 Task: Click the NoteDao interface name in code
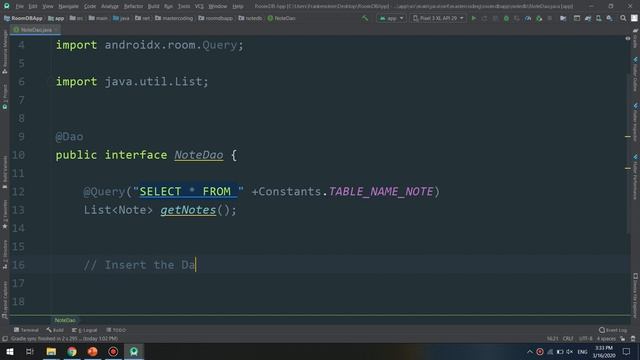(x=199, y=155)
